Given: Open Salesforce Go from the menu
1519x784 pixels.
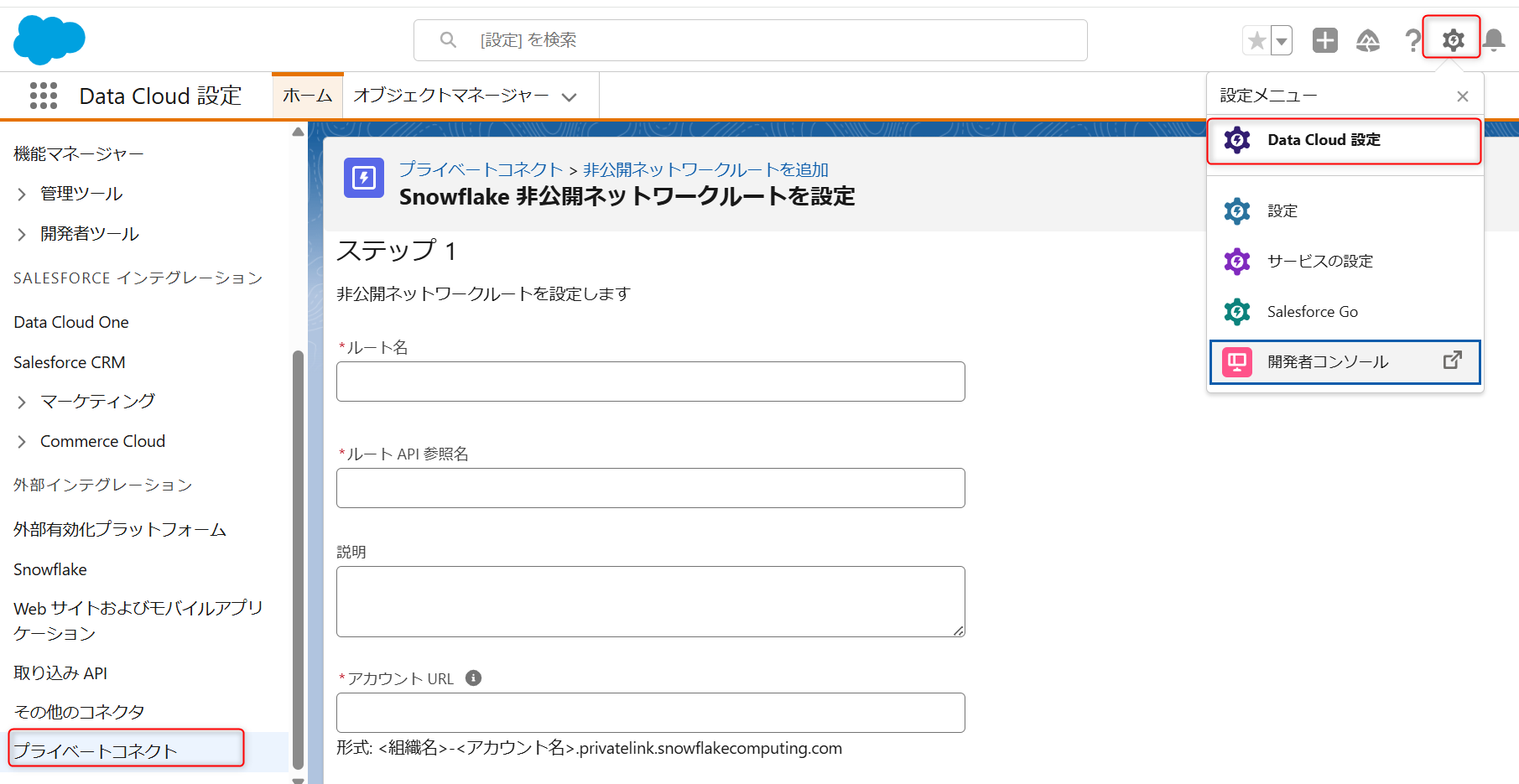Looking at the screenshot, I should tap(1345, 312).
